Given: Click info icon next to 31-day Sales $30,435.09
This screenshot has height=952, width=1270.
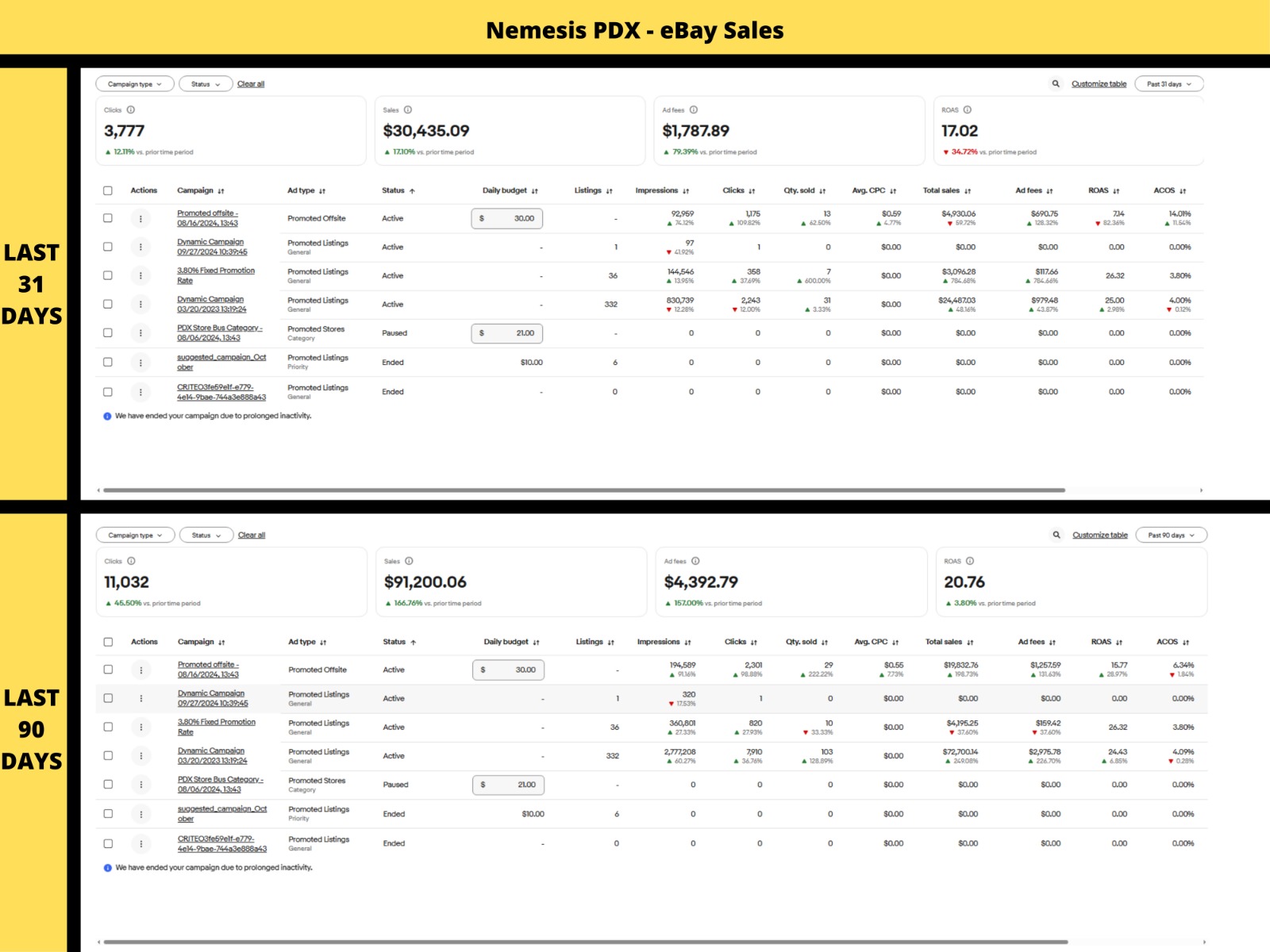Looking at the screenshot, I should pyautogui.click(x=408, y=110).
